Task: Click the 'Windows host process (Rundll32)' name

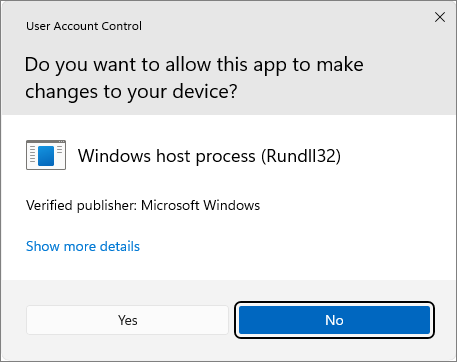Action: click(x=209, y=156)
